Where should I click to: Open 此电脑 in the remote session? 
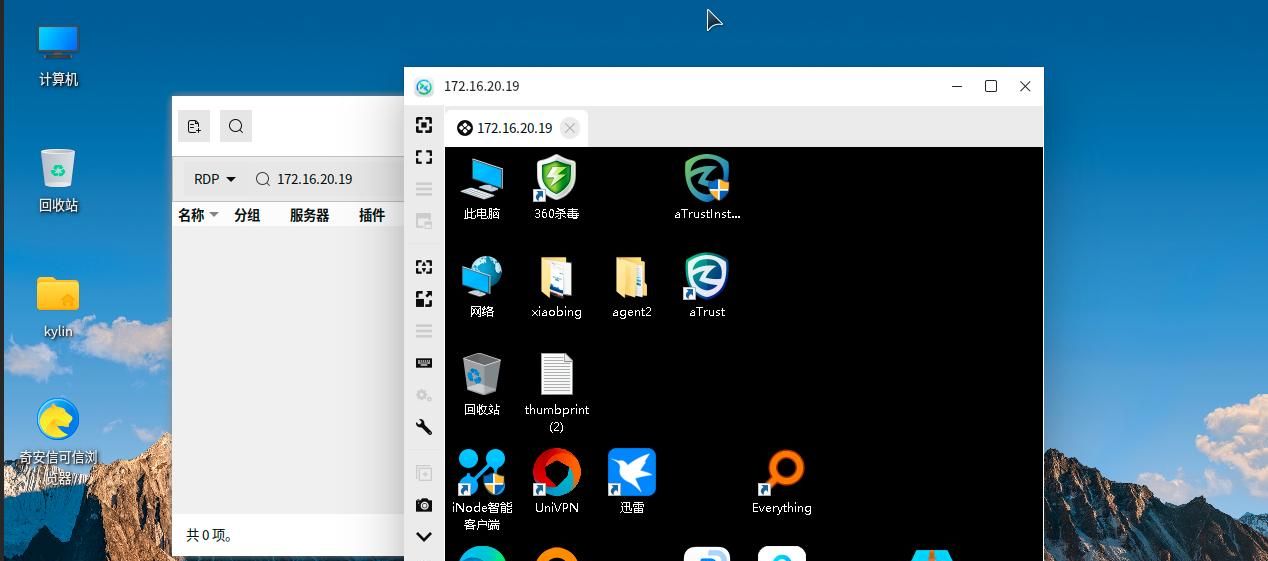click(x=482, y=188)
